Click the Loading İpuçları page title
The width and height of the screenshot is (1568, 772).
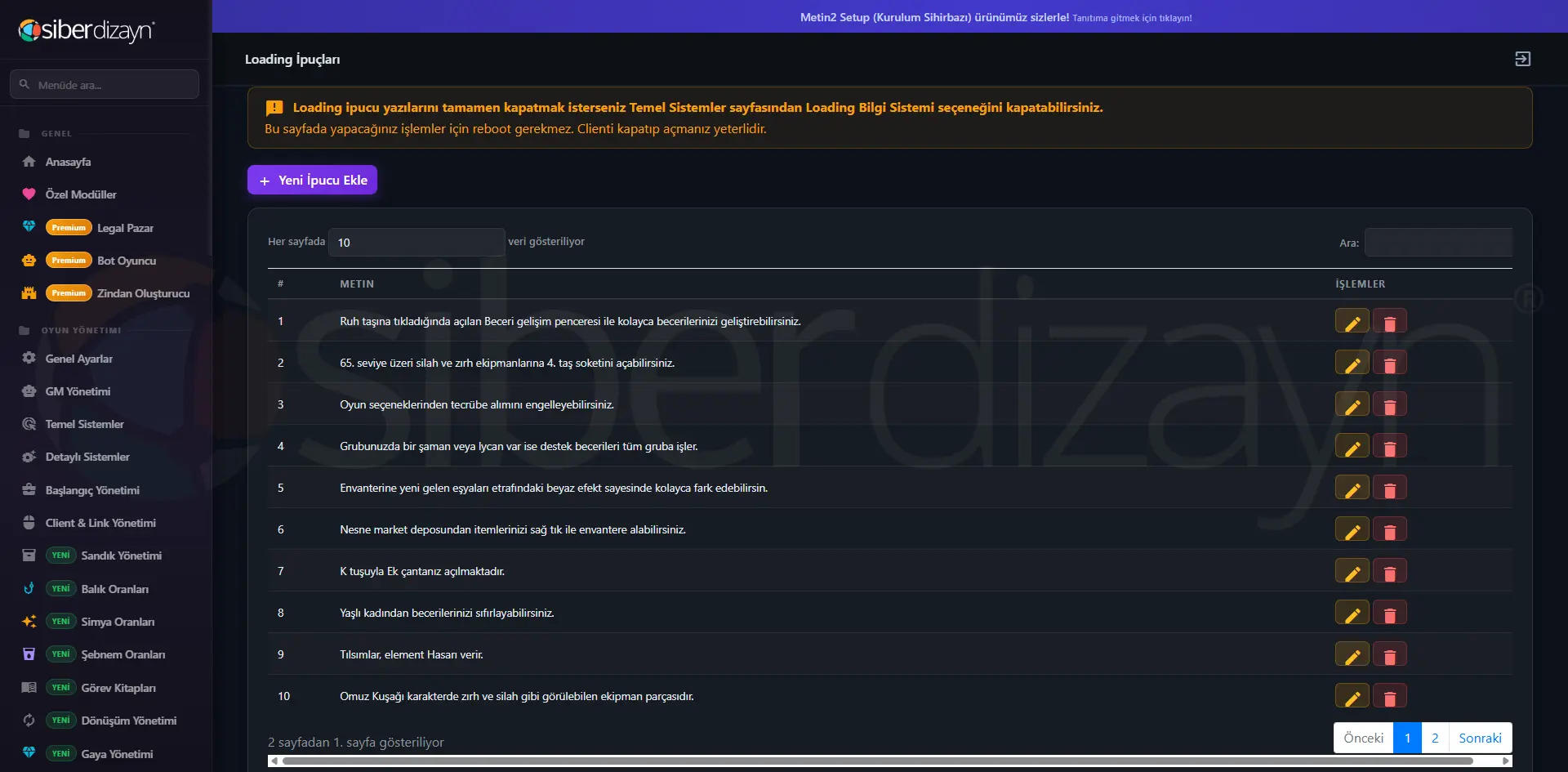292,59
